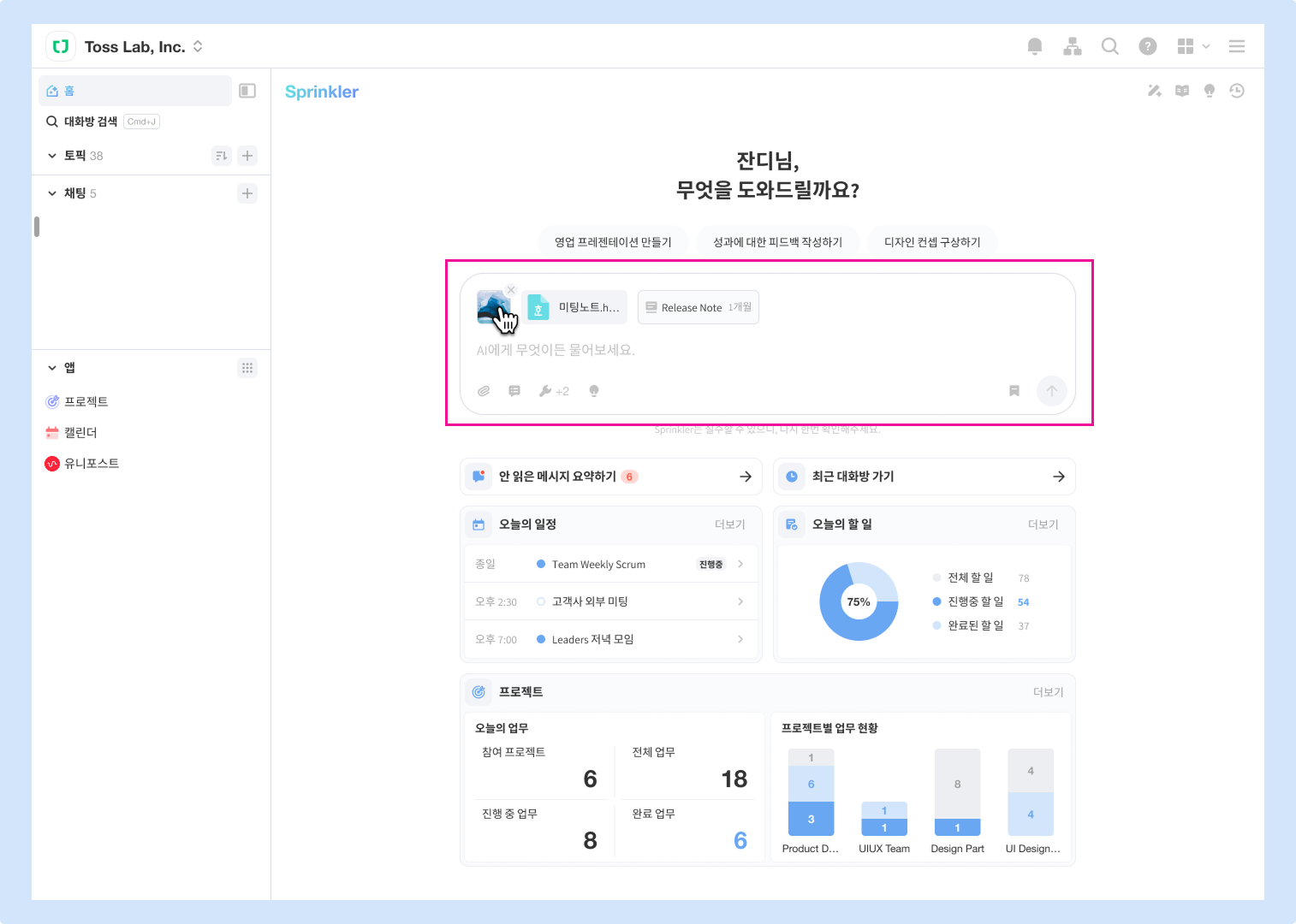Screen dimensions: 1296x924
Task: Click the 오늘의 할 일 task icon
Action: click(792, 524)
